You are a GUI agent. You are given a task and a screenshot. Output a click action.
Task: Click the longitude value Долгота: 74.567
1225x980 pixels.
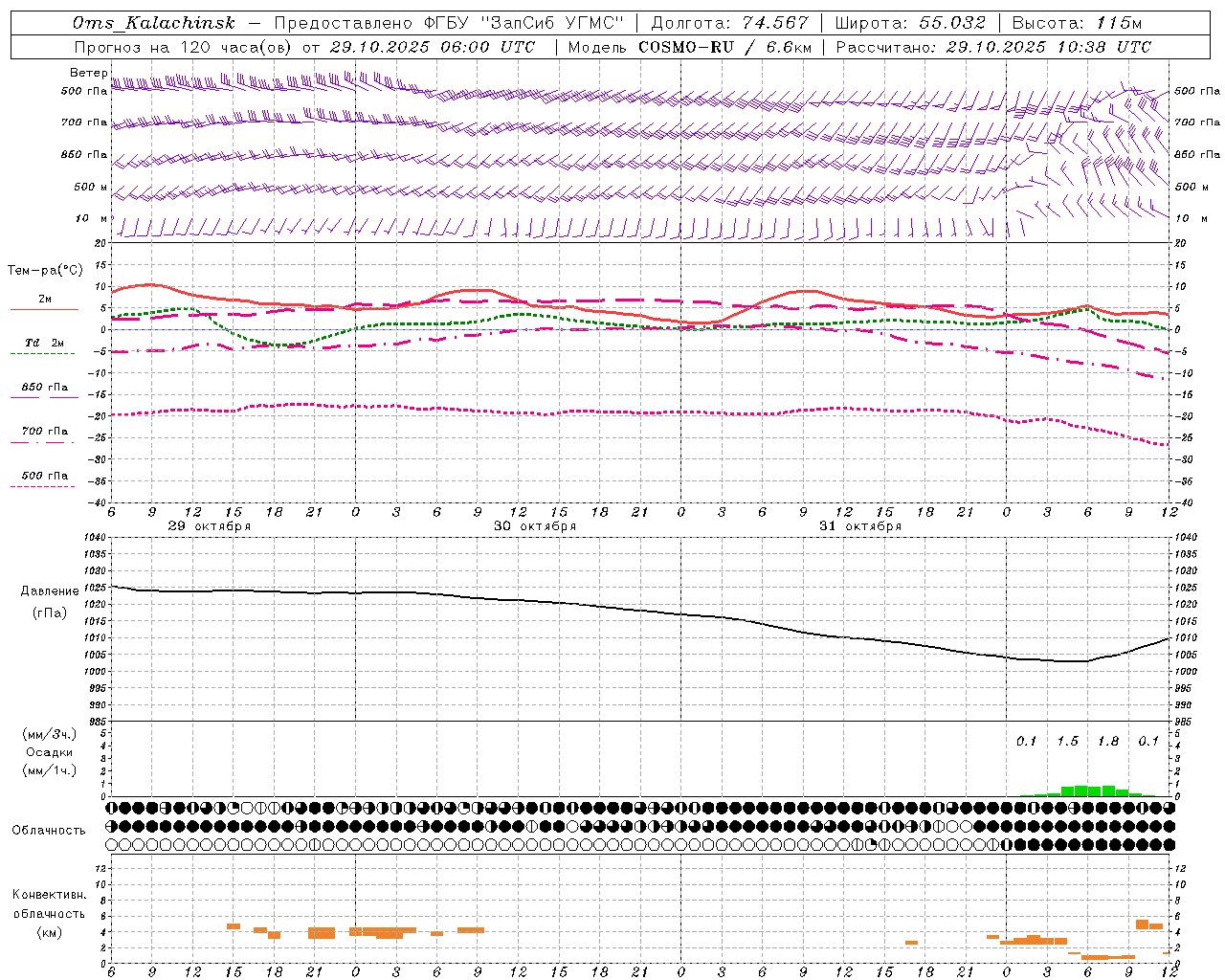(729, 23)
